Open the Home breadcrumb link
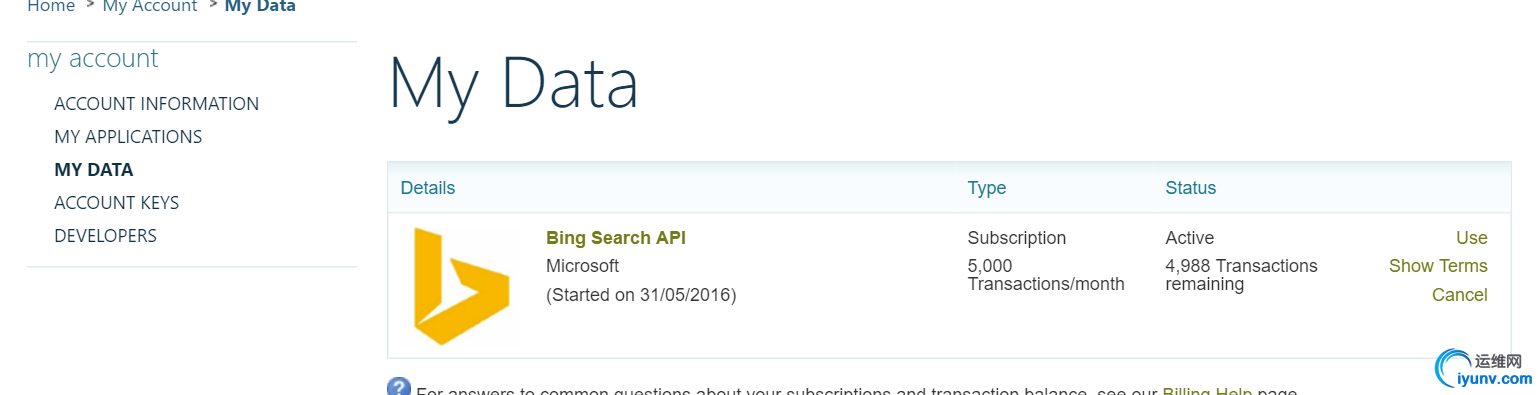1538x395 pixels. tap(51, 7)
